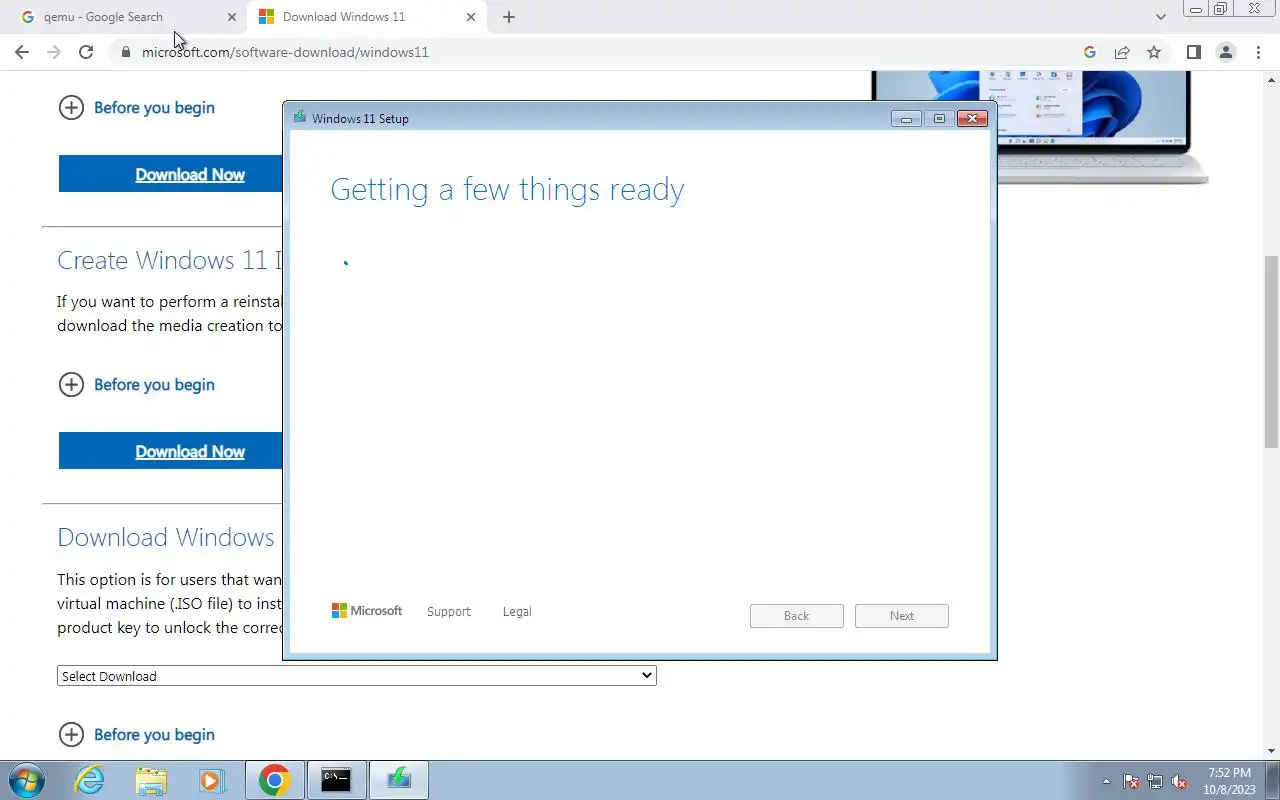Close the qemu Google Search tab
1280x800 pixels.
click(232, 17)
